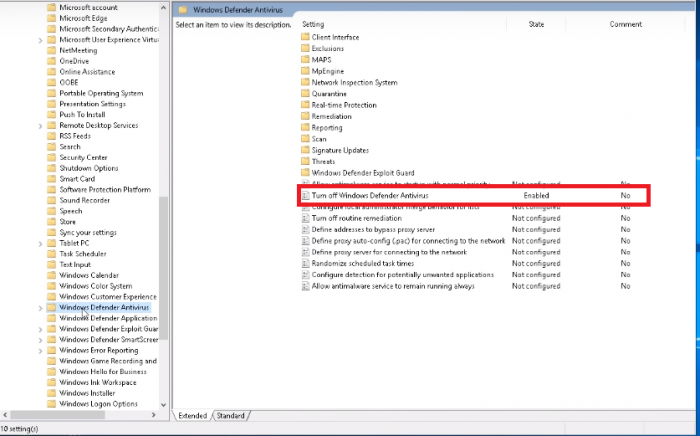Screen dimensions: 700x436
Task: Sort by the State column header
Action: 536,23
